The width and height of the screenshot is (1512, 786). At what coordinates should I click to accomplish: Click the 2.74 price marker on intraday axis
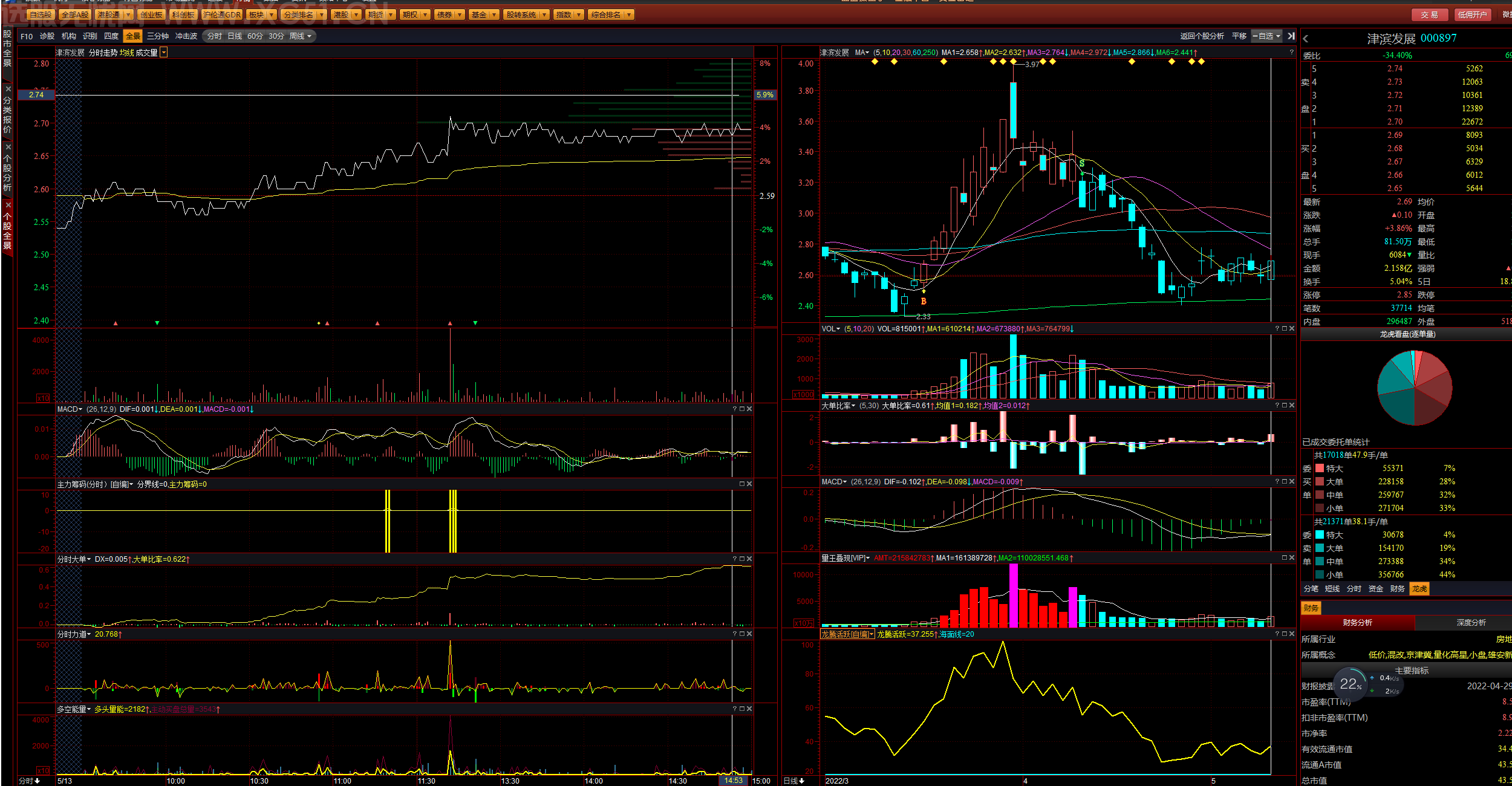point(36,95)
